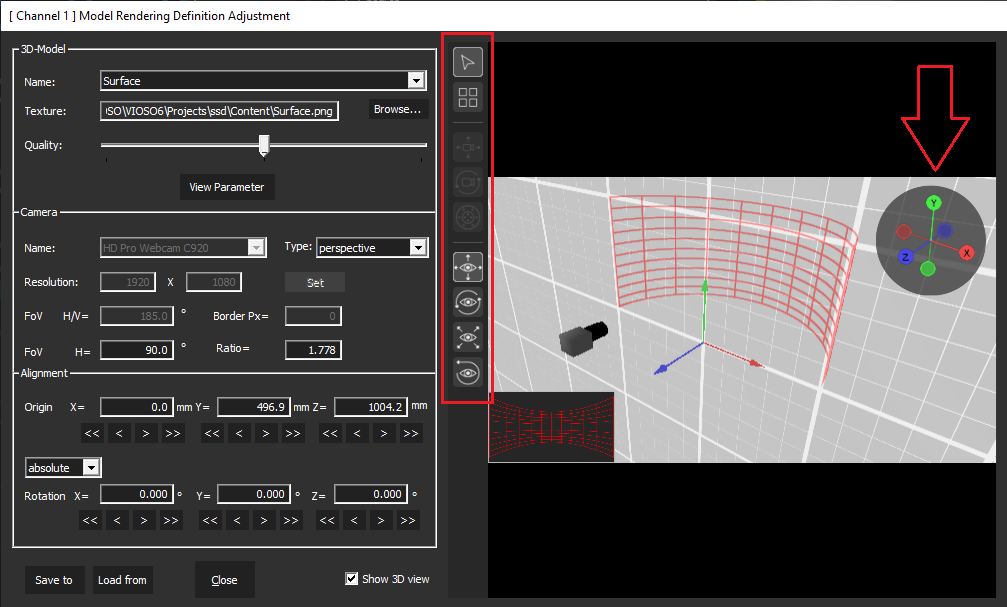This screenshot has width=1007, height=607.
Task: Choose the eye zoom-extents tool
Action: 468,337
